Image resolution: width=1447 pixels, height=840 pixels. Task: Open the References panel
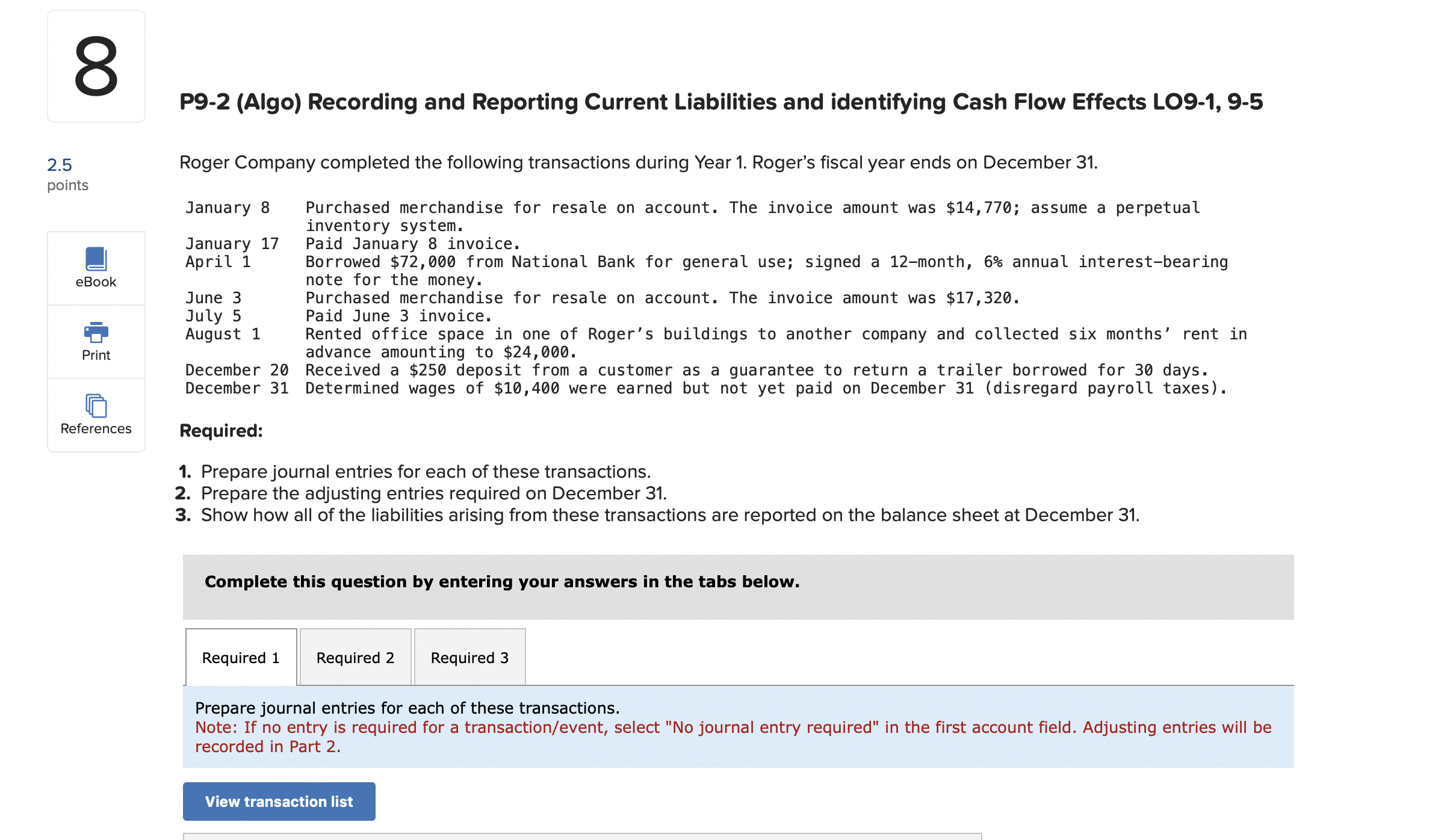pyautogui.click(x=96, y=415)
